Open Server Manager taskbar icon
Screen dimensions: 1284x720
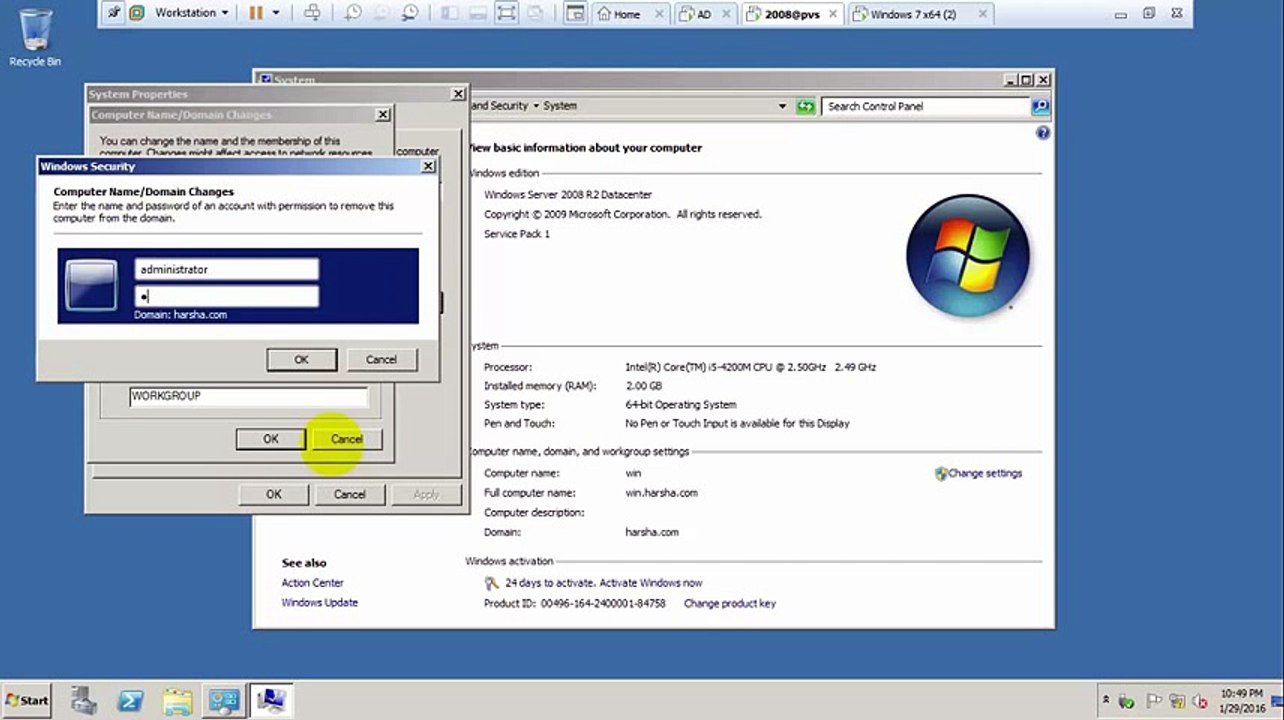pyautogui.click(x=85, y=701)
